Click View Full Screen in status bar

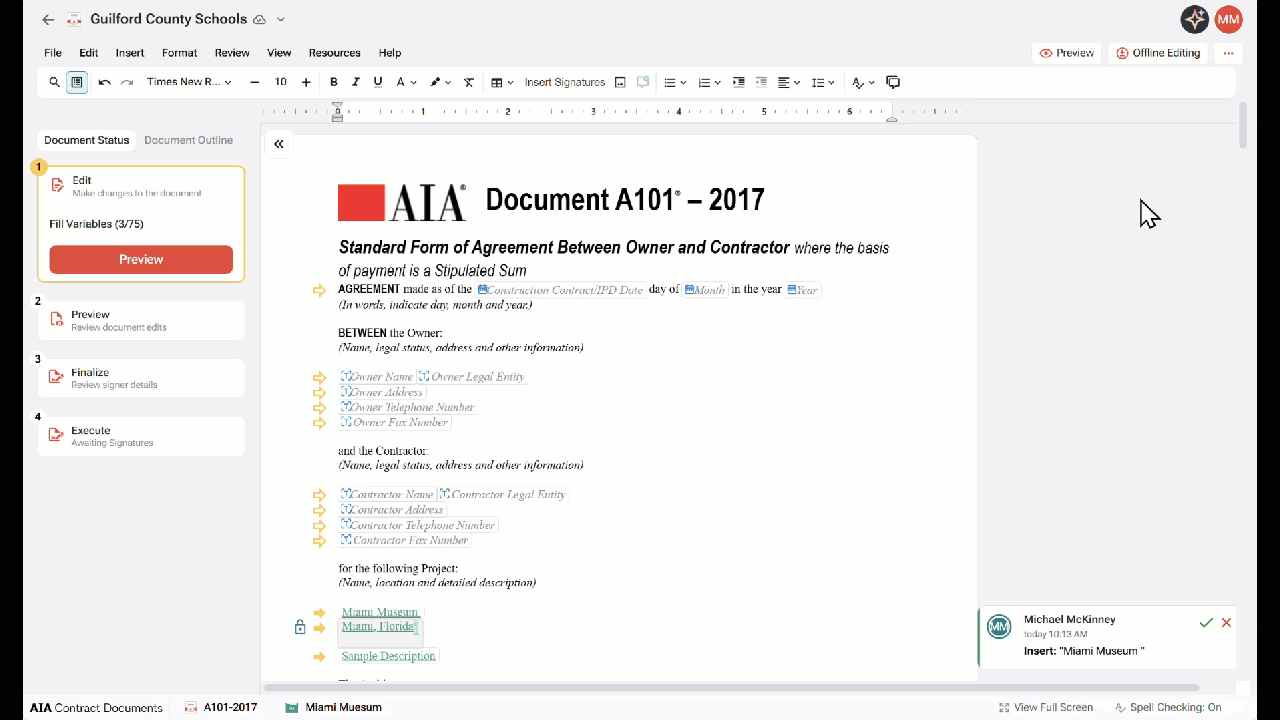coord(1045,707)
